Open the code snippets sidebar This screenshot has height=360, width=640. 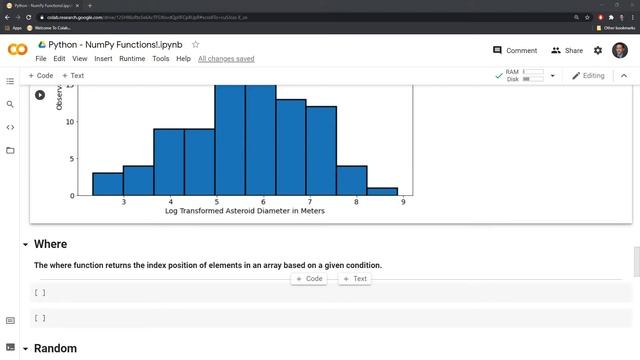(x=10, y=127)
